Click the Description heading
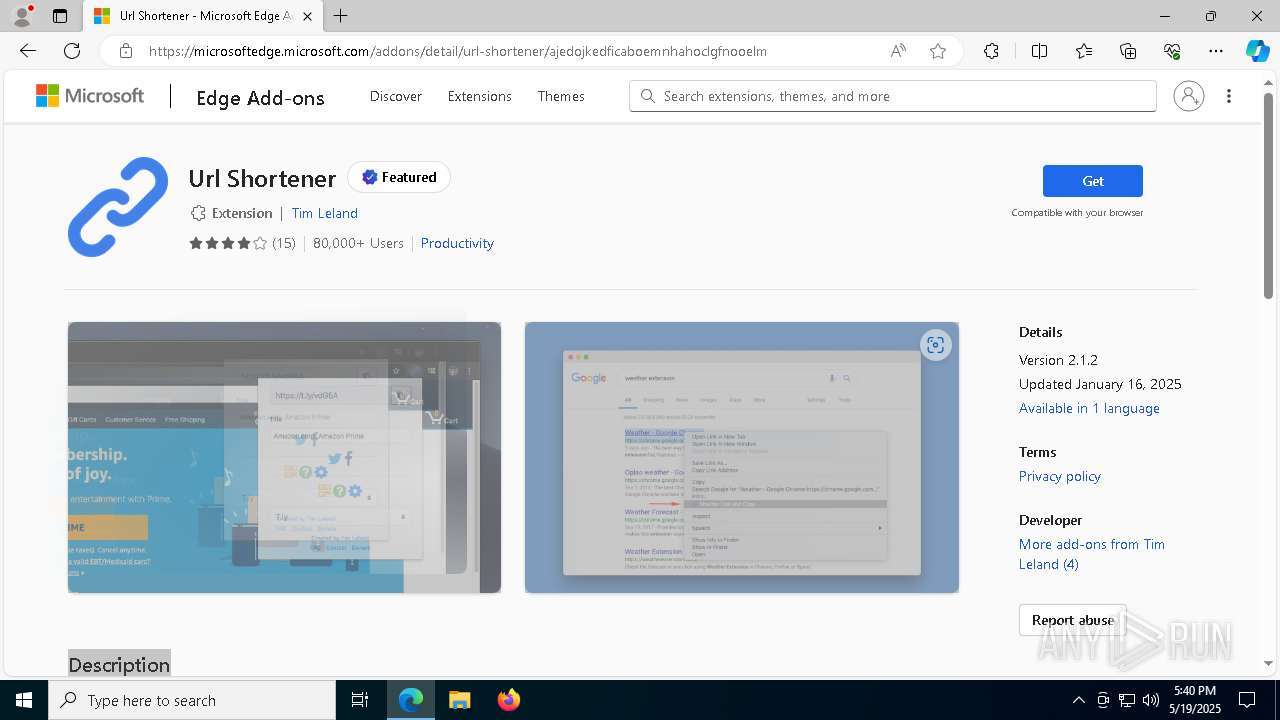 [119, 665]
